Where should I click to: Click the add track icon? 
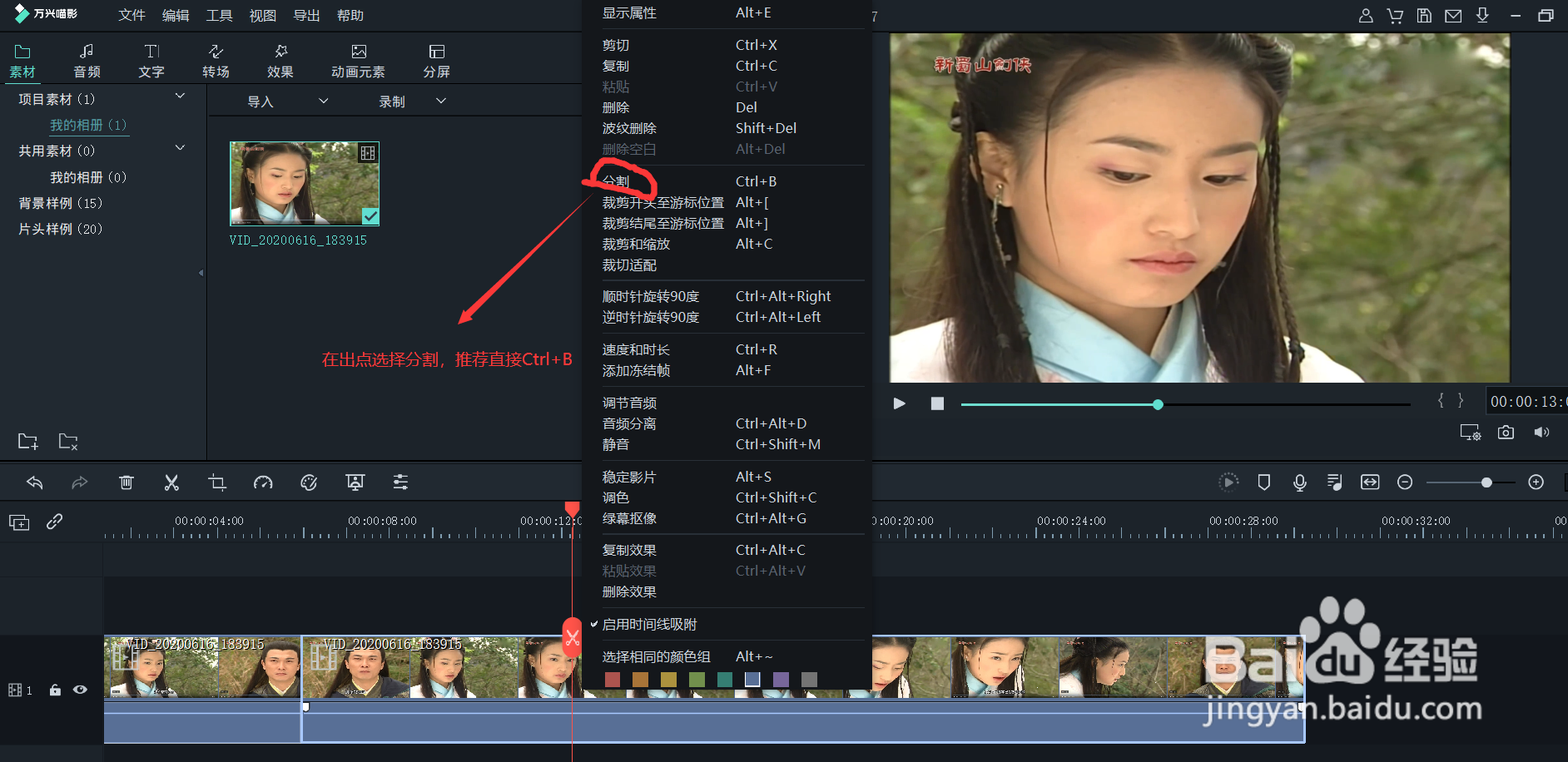[x=19, y=522]
